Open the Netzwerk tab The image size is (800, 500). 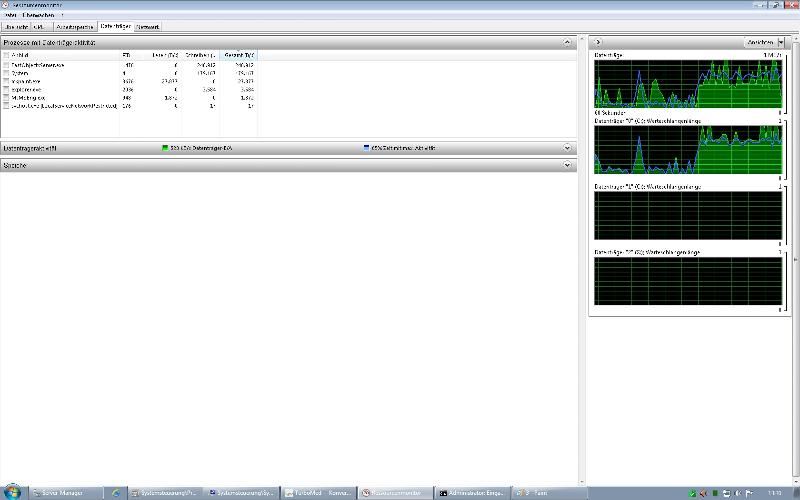click(147, 27)
